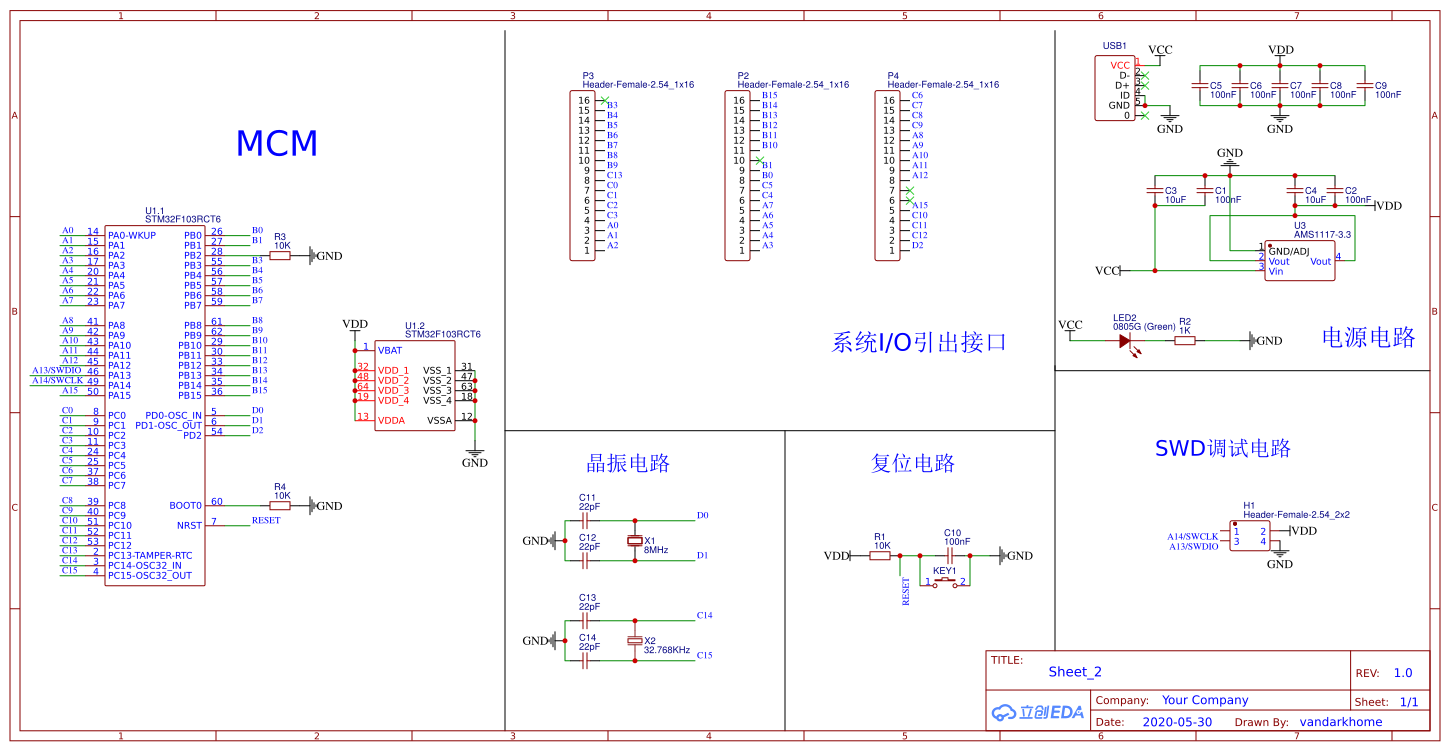Screen dimensions: 1450x751
Task: Click the VSSA pin label
Action: click(x=439, y=420)
